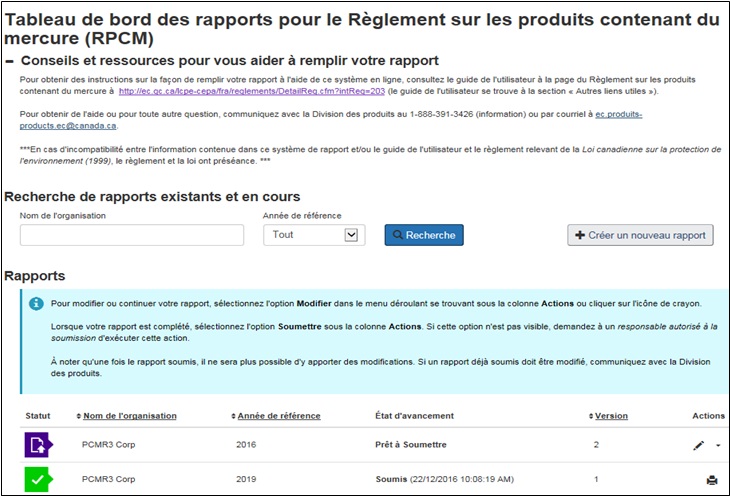Focus the Nom de l'organisation text field
Screen dimensions: 730x496
tap(132, 235)
